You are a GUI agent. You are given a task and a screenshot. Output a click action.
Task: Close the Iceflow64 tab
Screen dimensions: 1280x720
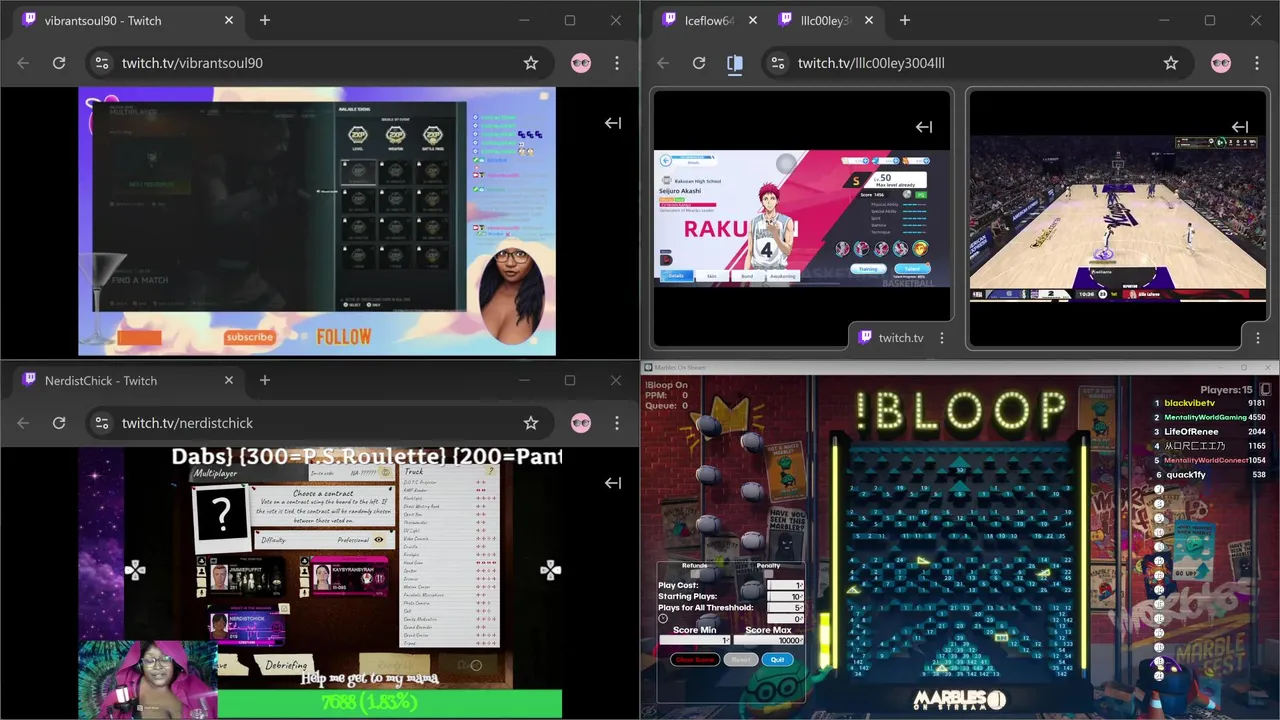point(753,20)
